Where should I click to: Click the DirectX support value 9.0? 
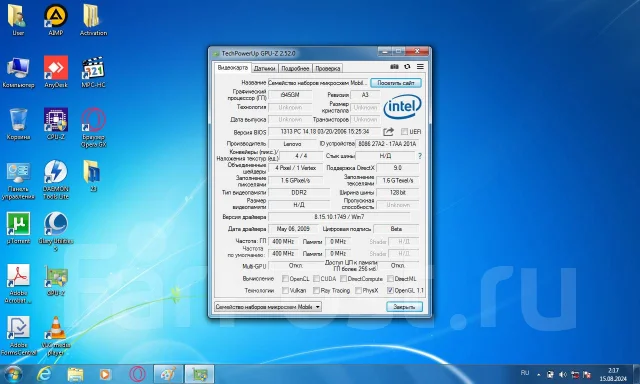coord(398,168)
